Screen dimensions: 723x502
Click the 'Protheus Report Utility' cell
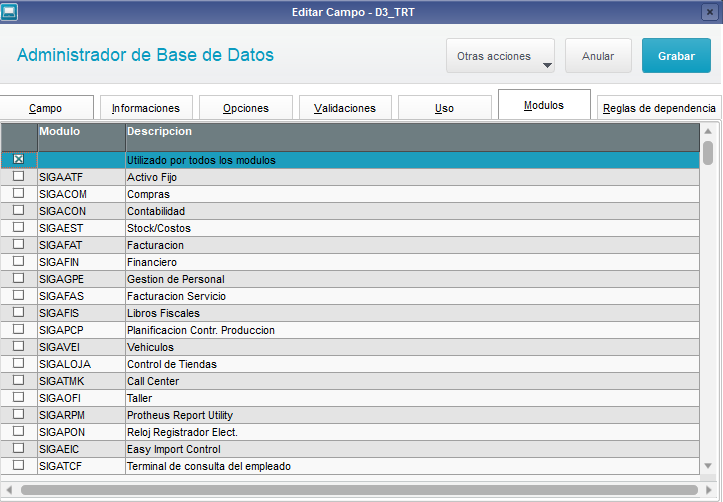(x=413, y=415)
